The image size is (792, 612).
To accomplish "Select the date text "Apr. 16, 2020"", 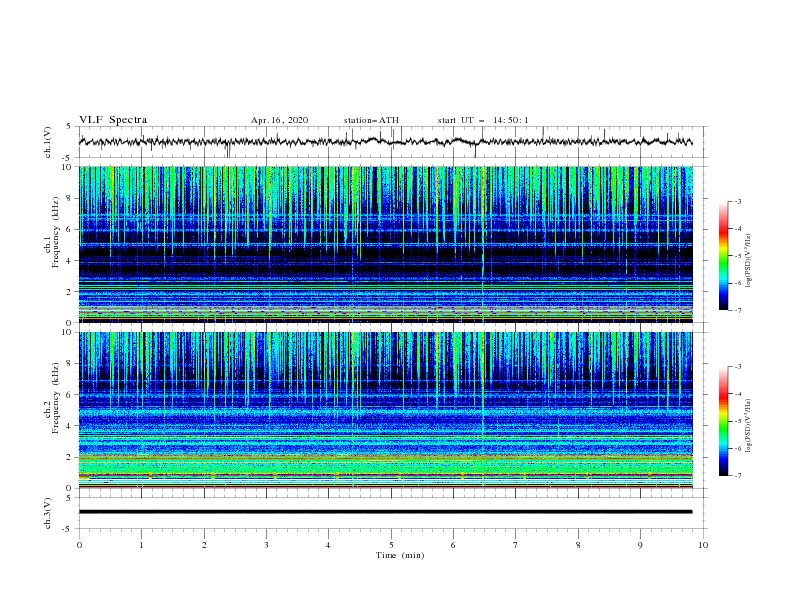I will pyautogui.click(x=279, y=120).
